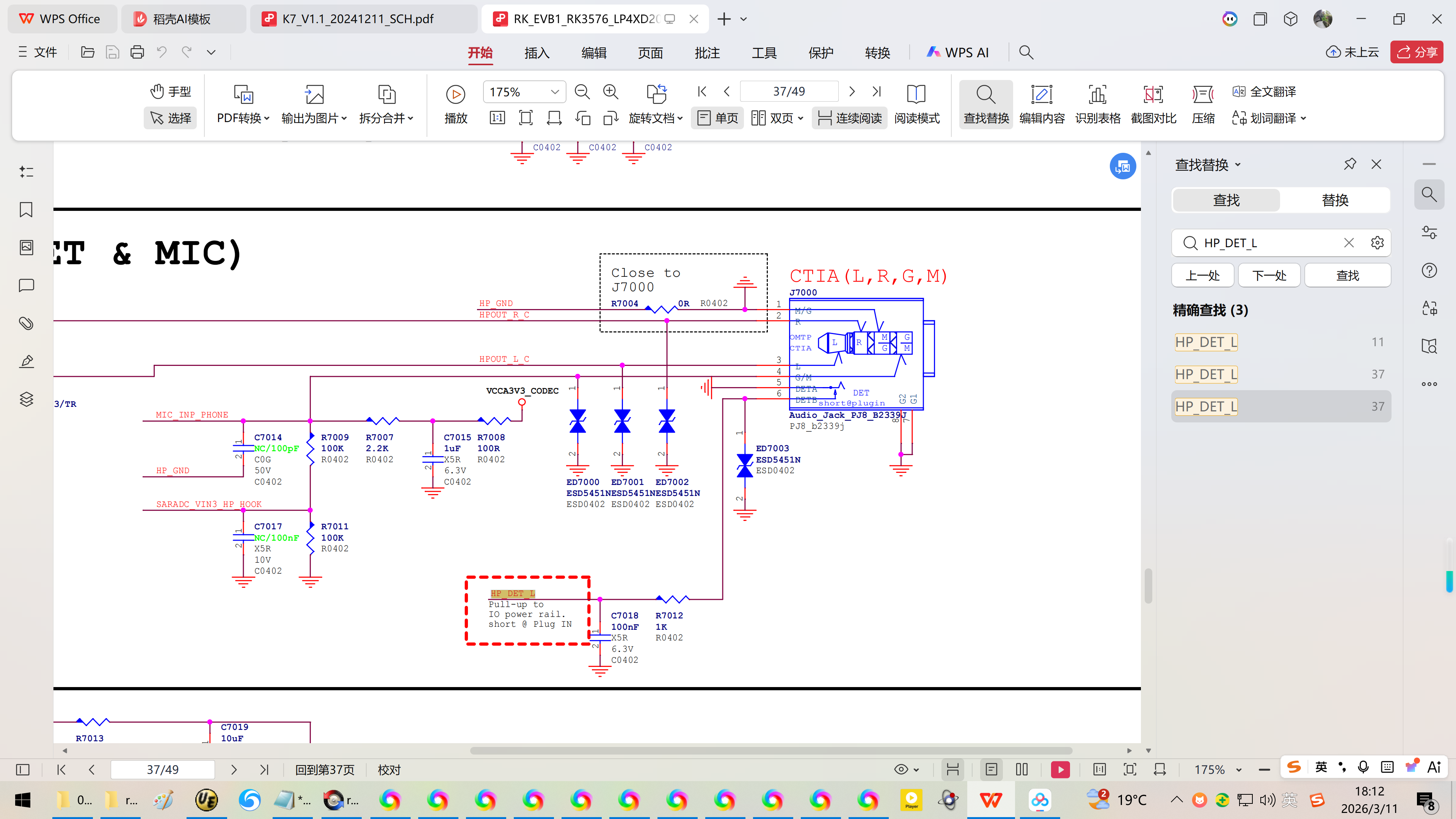
Task: Open the Annotate (批注) ribbon tab
Action: click(706, 53)
